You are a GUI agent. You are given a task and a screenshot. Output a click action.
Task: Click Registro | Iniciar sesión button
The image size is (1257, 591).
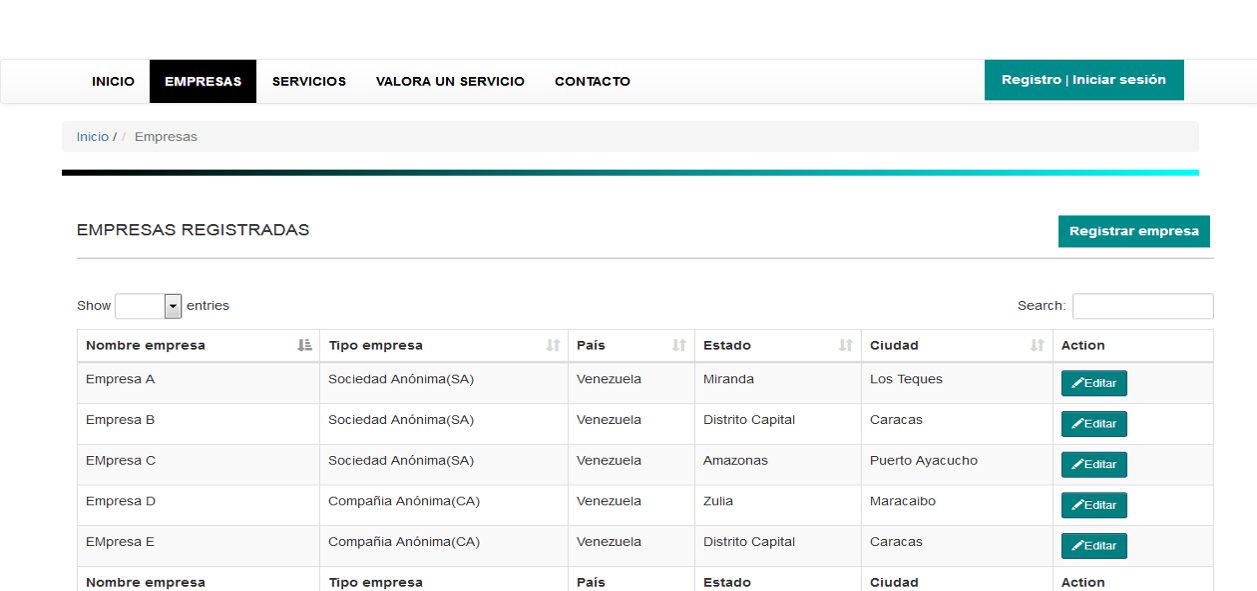[x=1083, y=80]
